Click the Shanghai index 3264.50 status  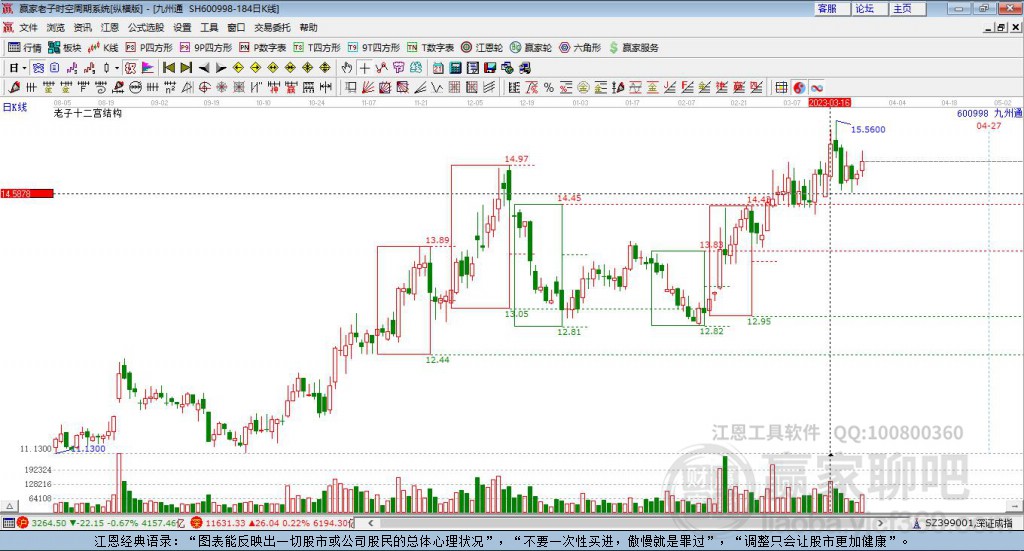tap(48, 523)
